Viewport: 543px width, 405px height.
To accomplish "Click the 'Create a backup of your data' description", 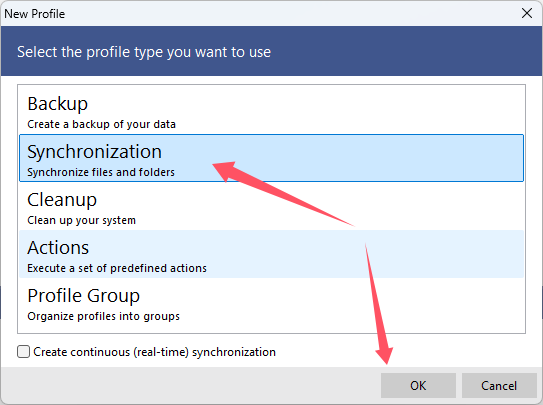I will pos(101,124).
